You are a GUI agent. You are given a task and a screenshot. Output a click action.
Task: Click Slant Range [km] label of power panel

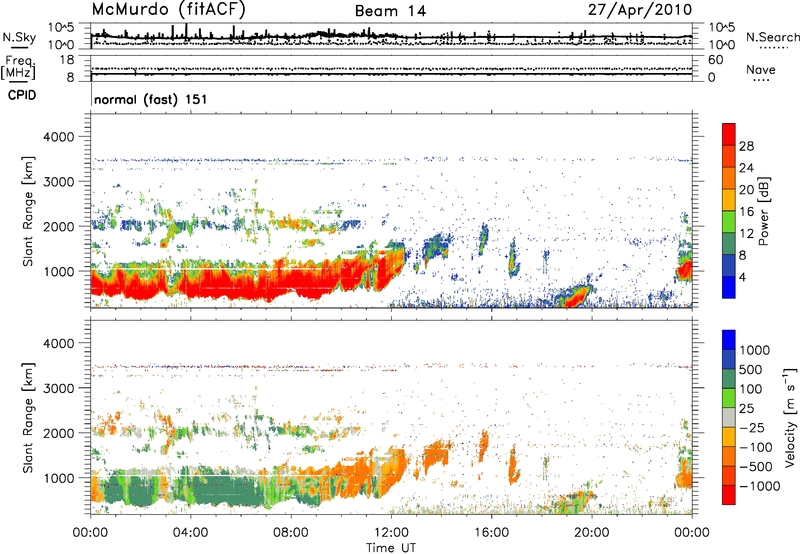(x=28, y=211)
